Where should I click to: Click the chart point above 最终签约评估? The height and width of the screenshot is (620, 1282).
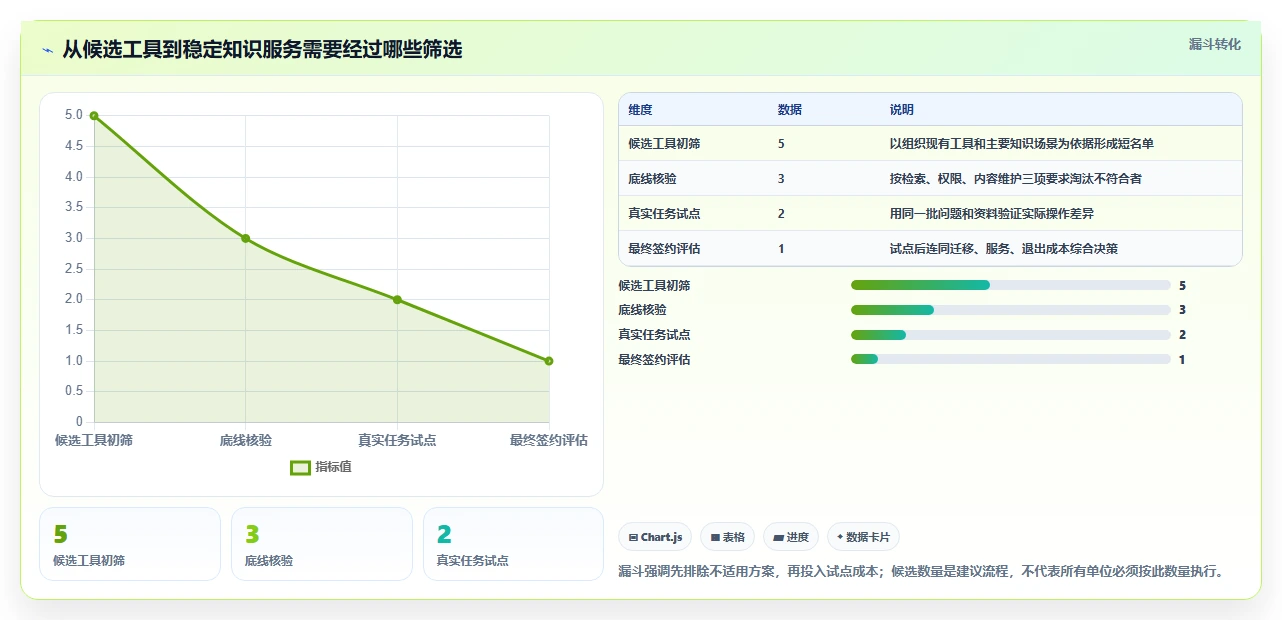549,361
